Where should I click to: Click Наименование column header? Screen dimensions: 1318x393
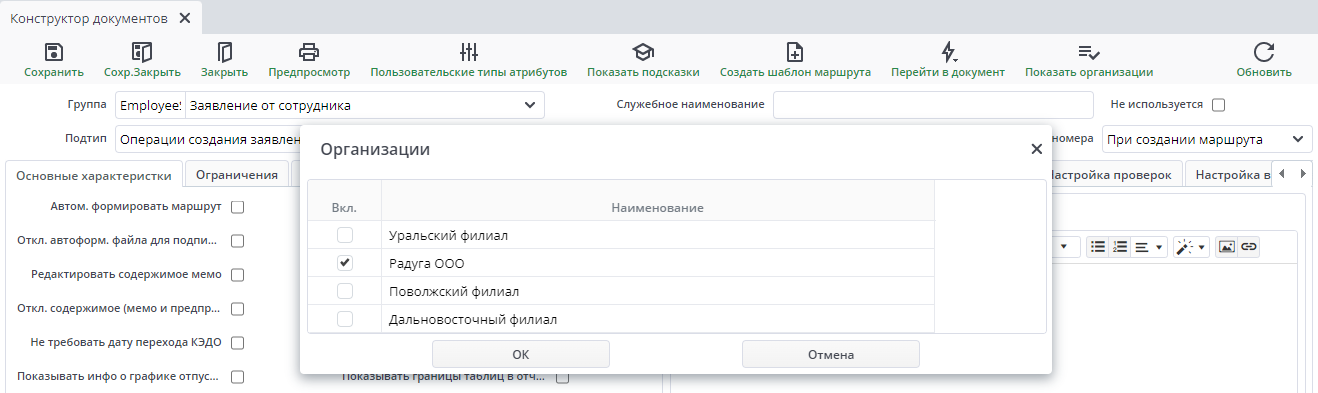tap(658, 207)
